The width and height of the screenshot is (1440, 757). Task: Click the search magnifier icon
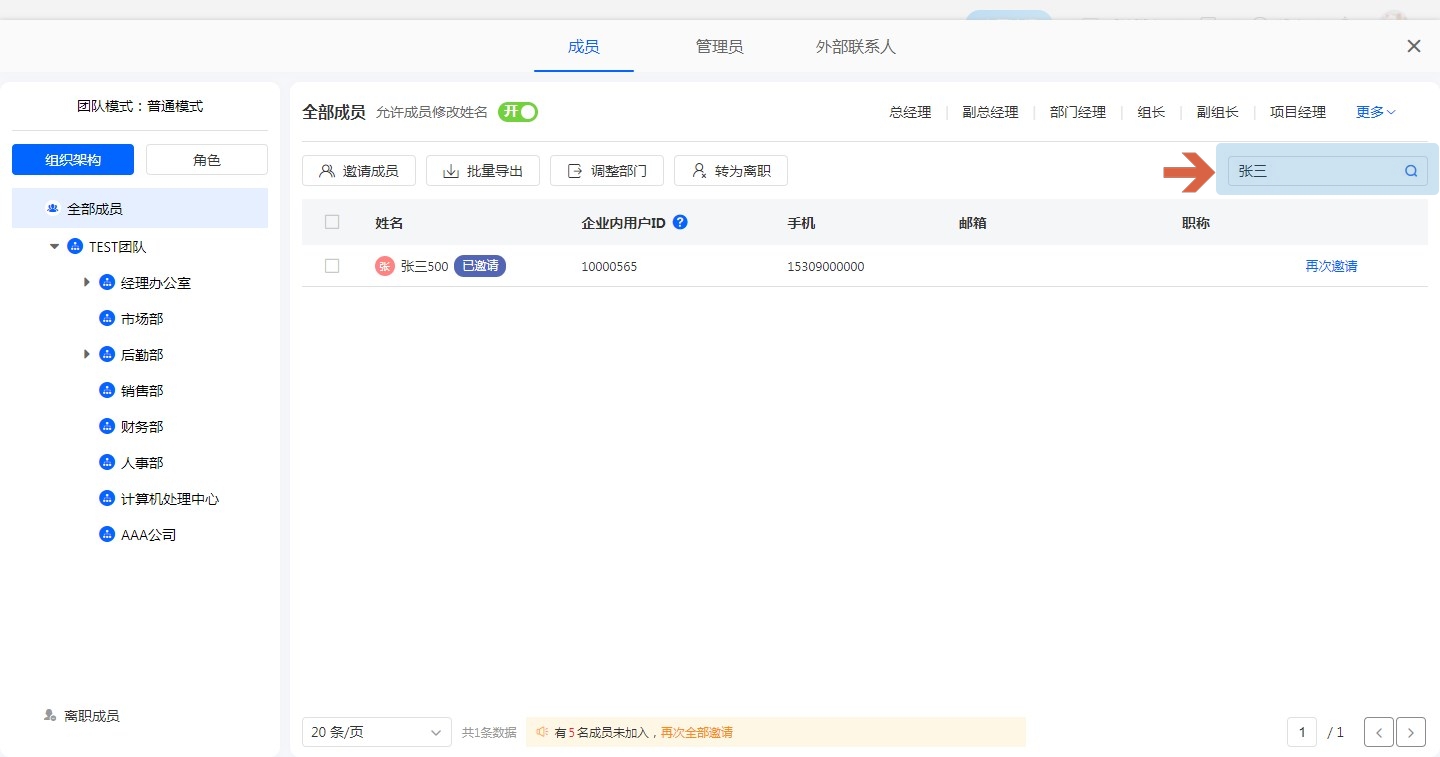point(1411,171)
